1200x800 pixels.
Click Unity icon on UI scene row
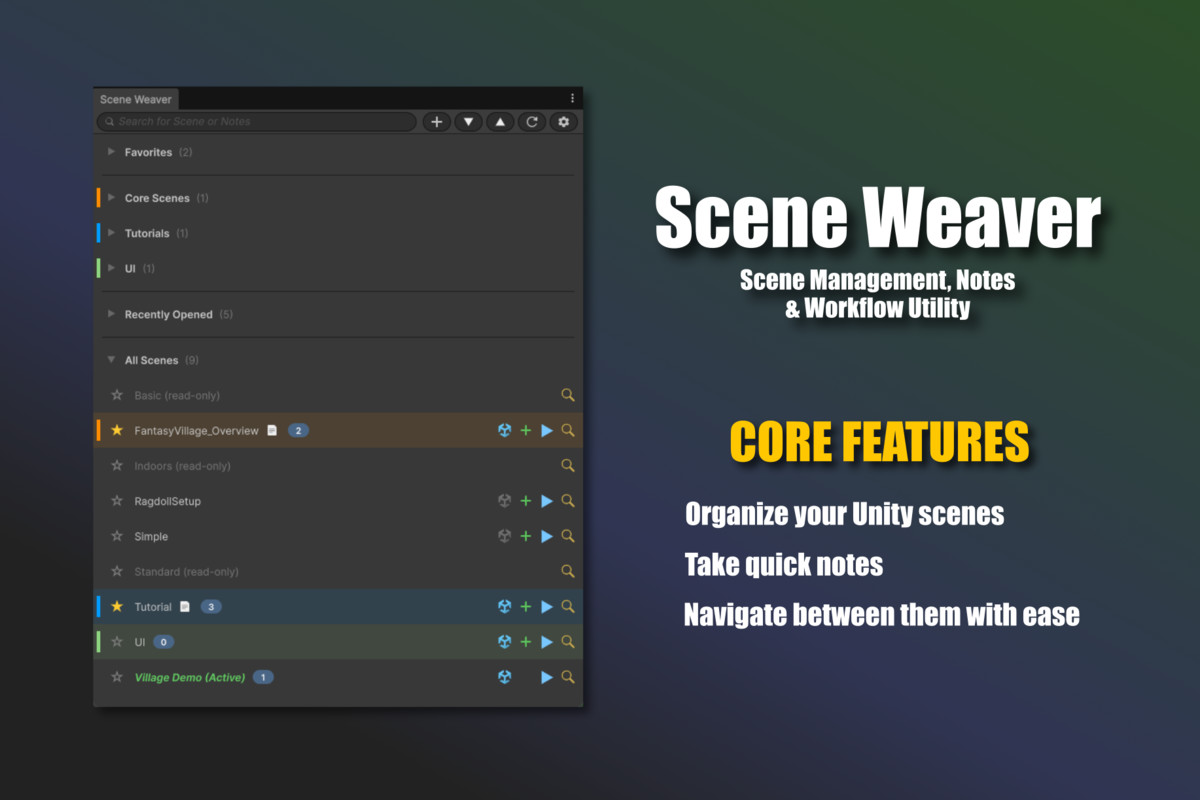tap(505, 642)
